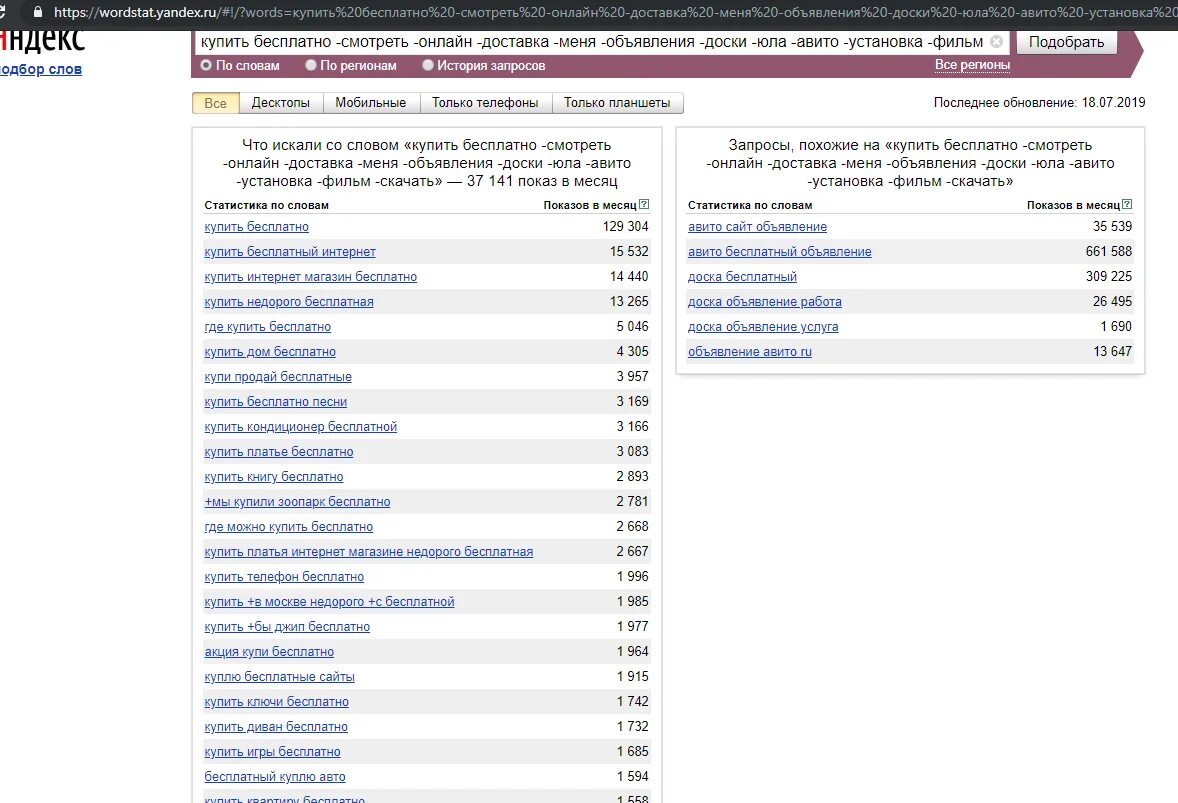Image resolution: width=1178 pixels, height=803 pixels.
Task: Open акция купи бесплатно link
Action: 269,651
